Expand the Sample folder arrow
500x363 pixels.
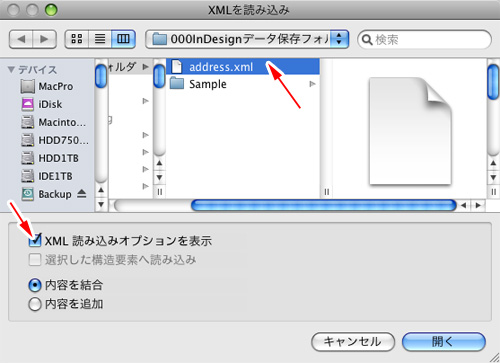click(x=312, y=84)
